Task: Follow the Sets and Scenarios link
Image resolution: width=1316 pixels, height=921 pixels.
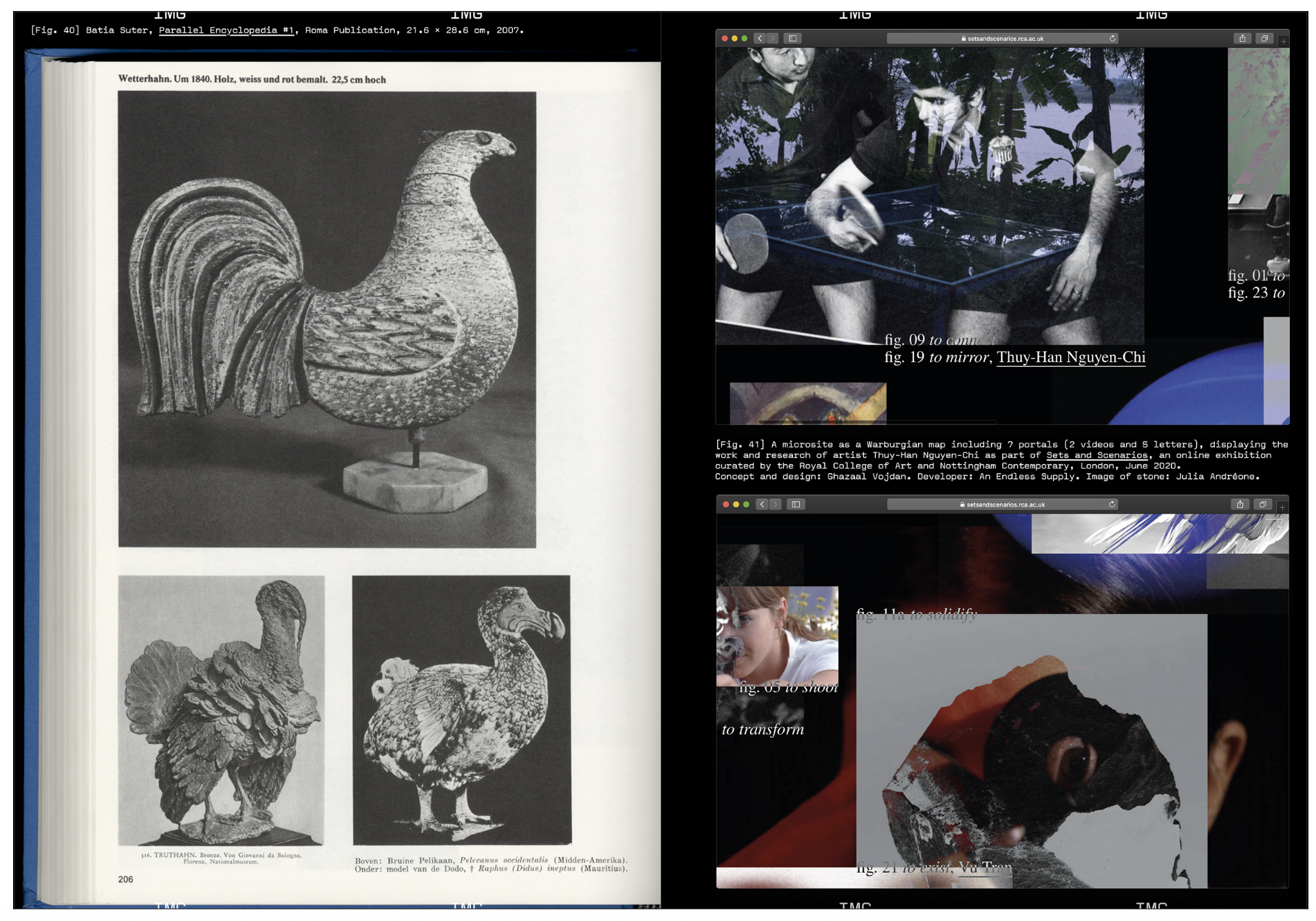Action: 1096,456
